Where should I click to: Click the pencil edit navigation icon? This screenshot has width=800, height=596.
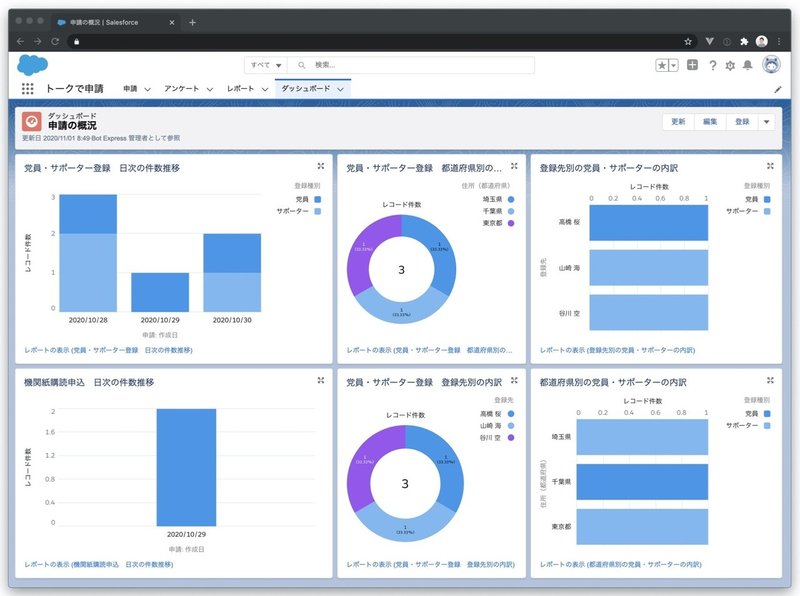778,89
